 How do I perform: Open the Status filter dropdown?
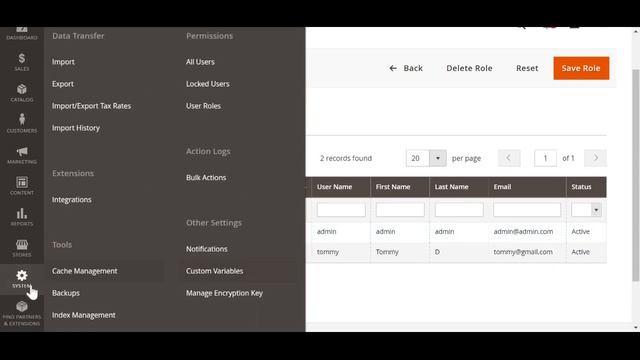point(586,210)
